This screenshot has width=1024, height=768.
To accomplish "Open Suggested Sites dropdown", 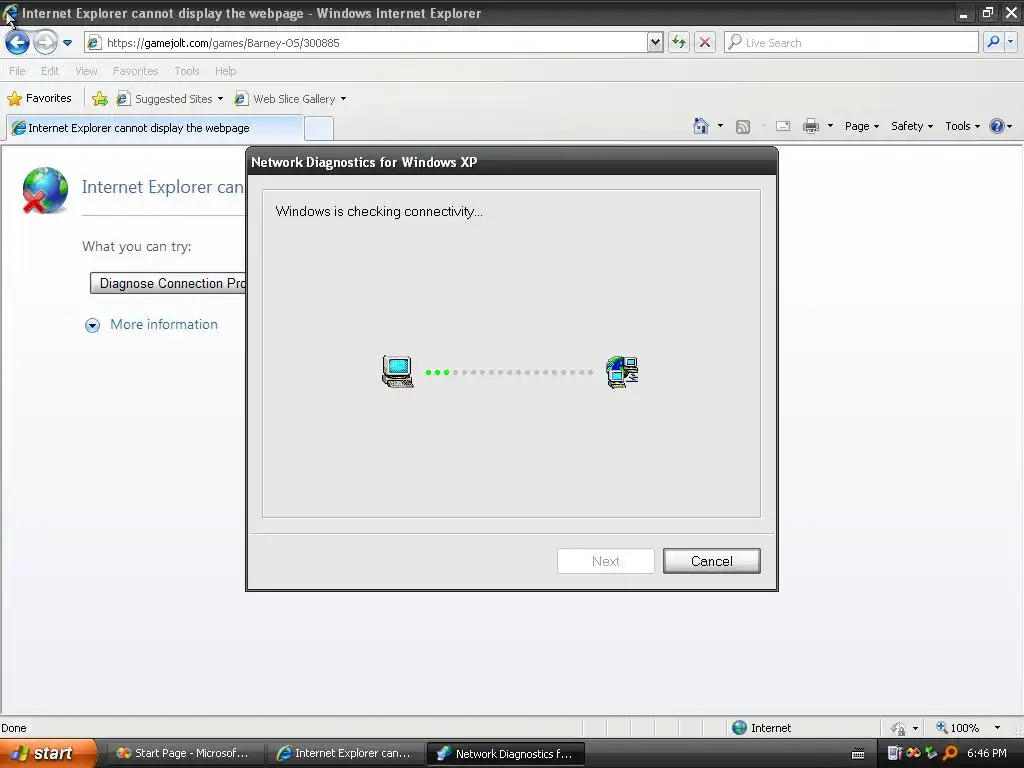I will [170, 99].
